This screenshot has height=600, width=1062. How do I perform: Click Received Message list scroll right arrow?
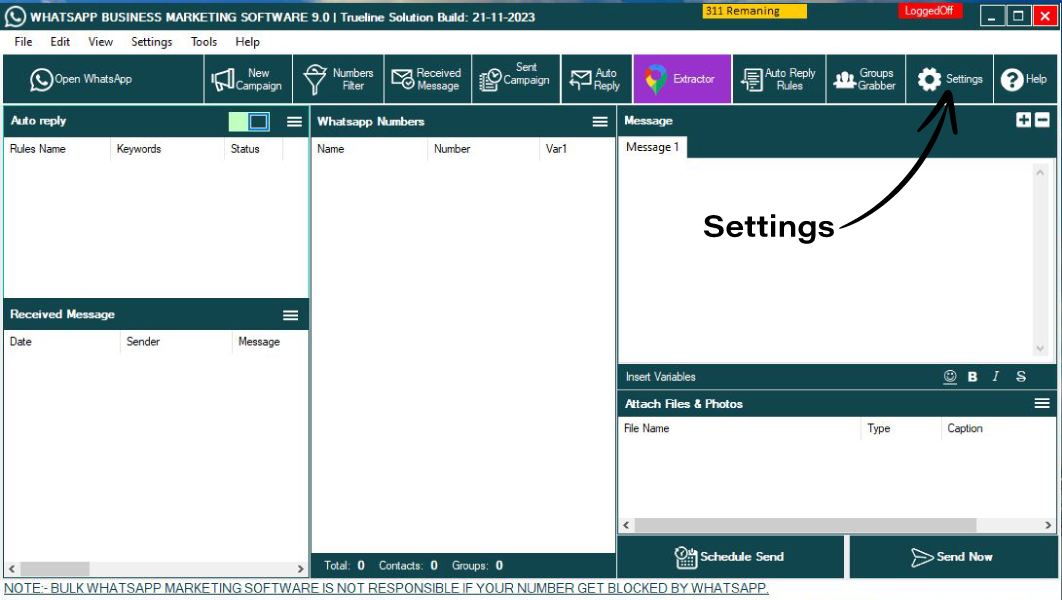300,569
